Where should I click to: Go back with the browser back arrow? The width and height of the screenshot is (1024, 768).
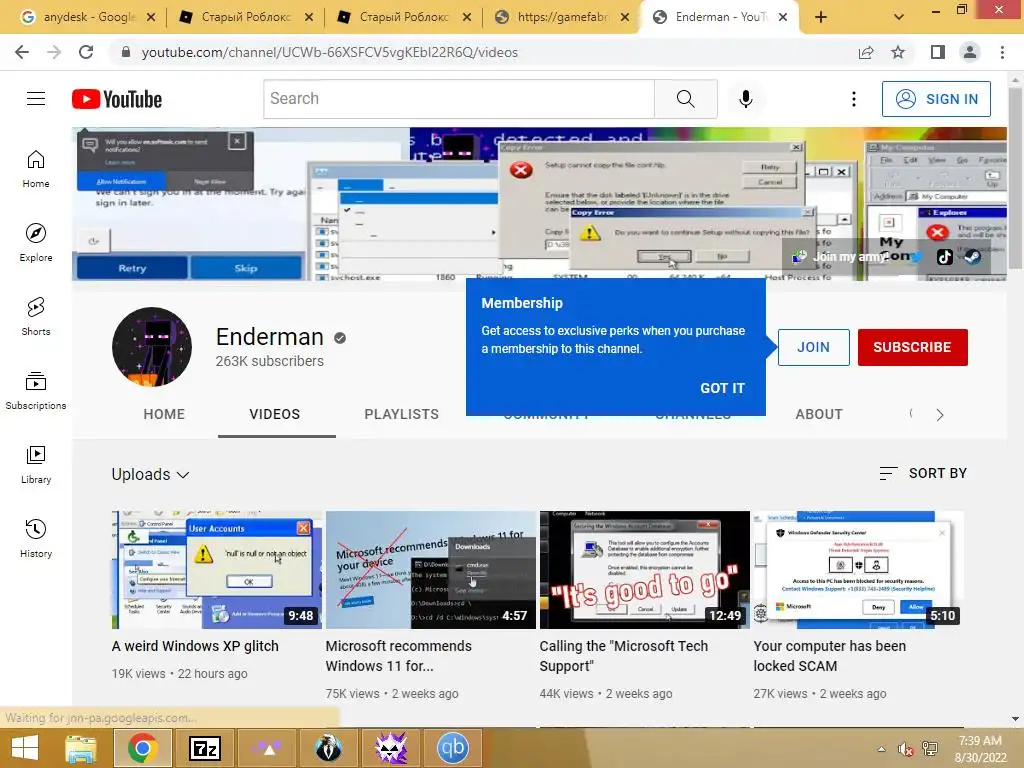coord(22,52)
